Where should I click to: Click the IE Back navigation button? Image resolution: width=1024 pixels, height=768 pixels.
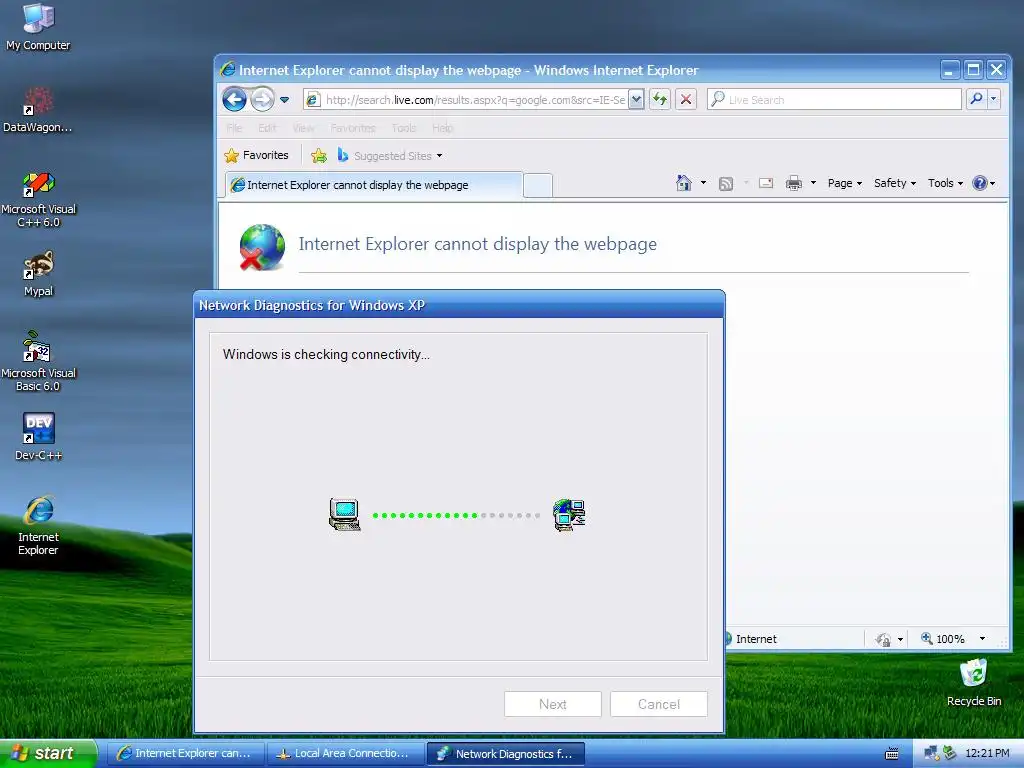(x=234, y=99)
